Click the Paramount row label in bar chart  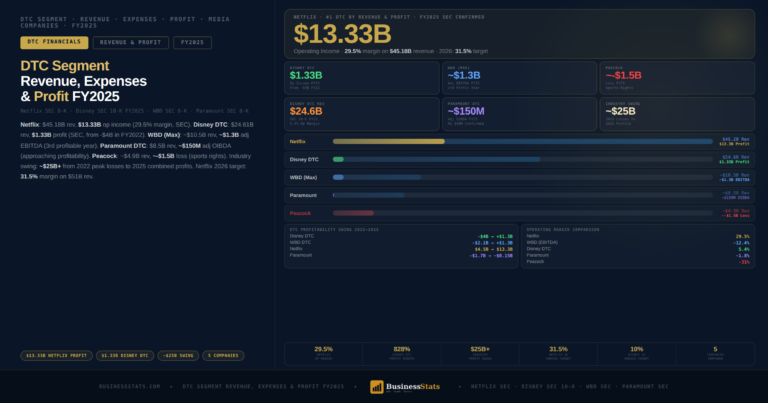coord(303,195)
